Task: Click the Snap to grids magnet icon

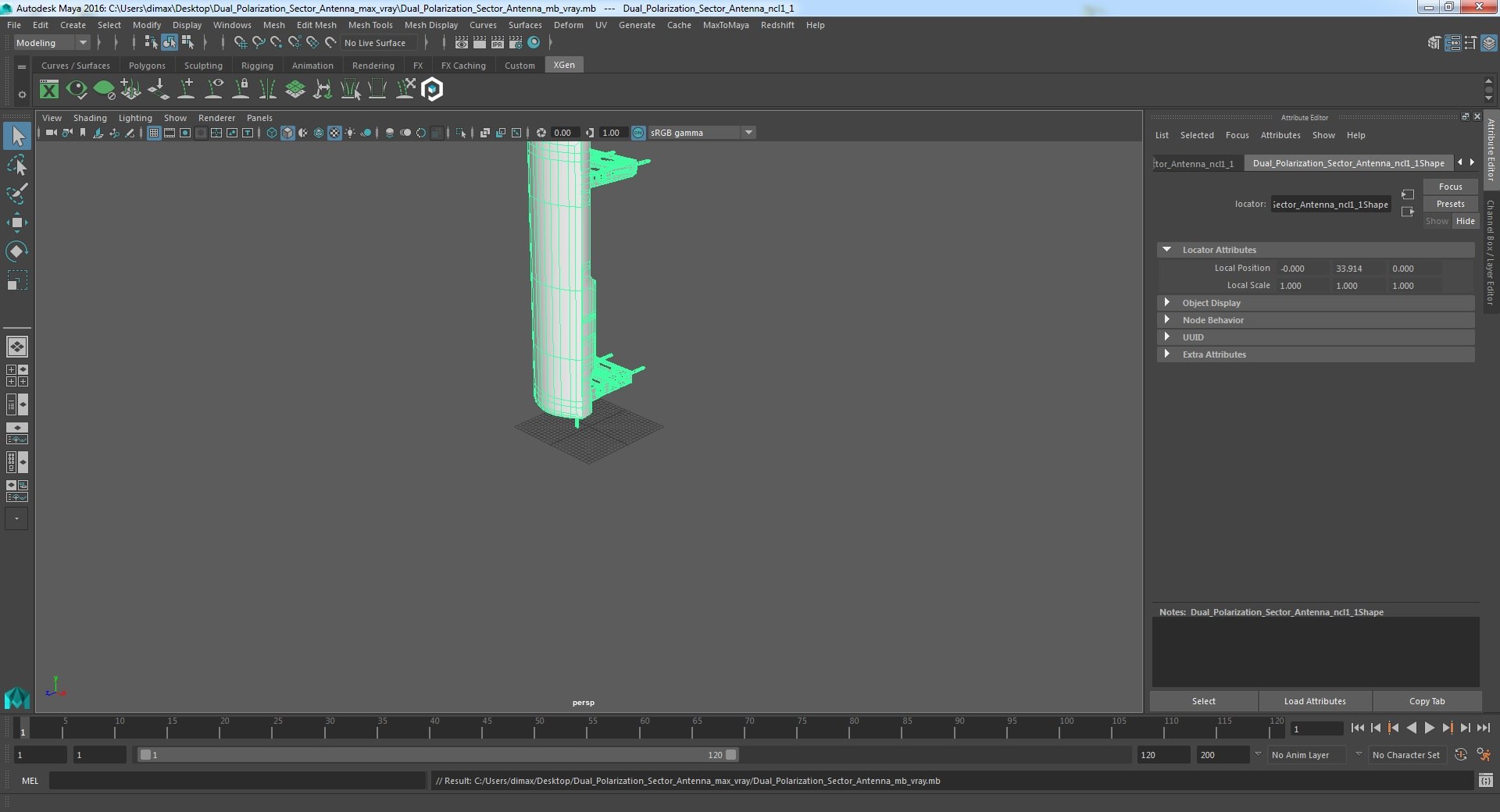Action: pyautogui.click(x=240, y=43)
